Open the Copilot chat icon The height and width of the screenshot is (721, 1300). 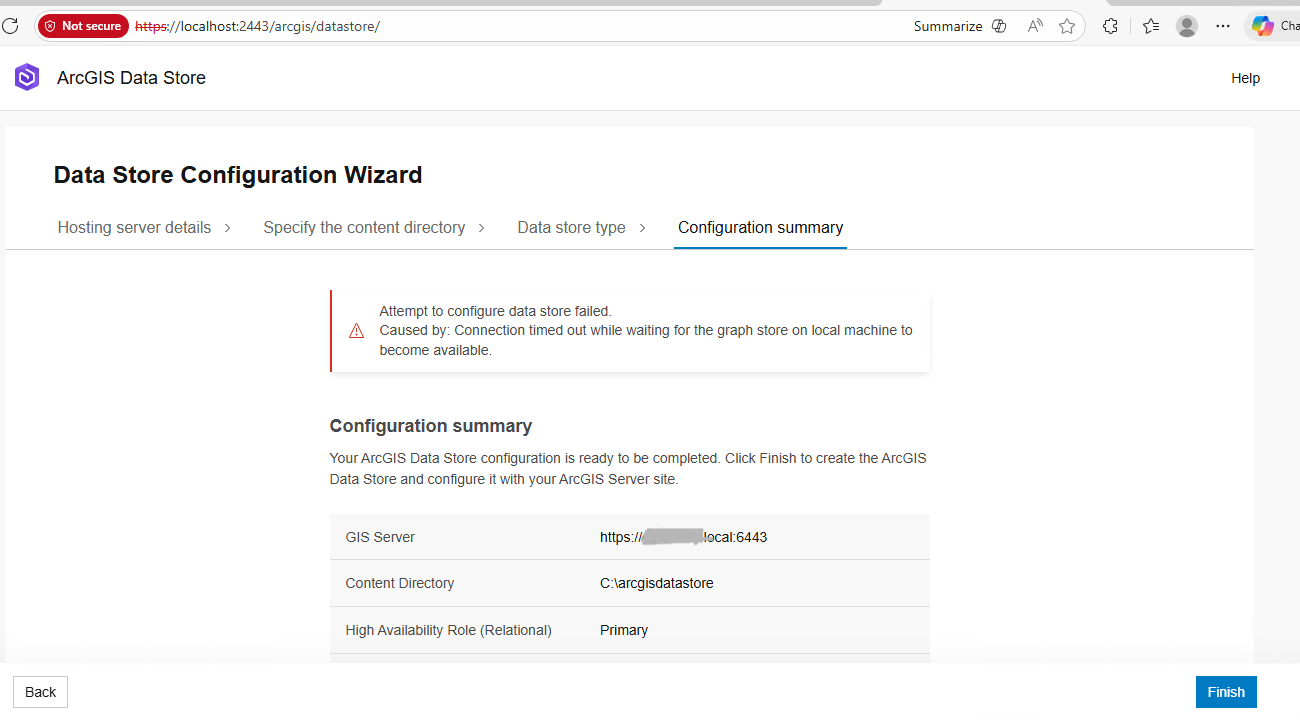[1263, 26]
